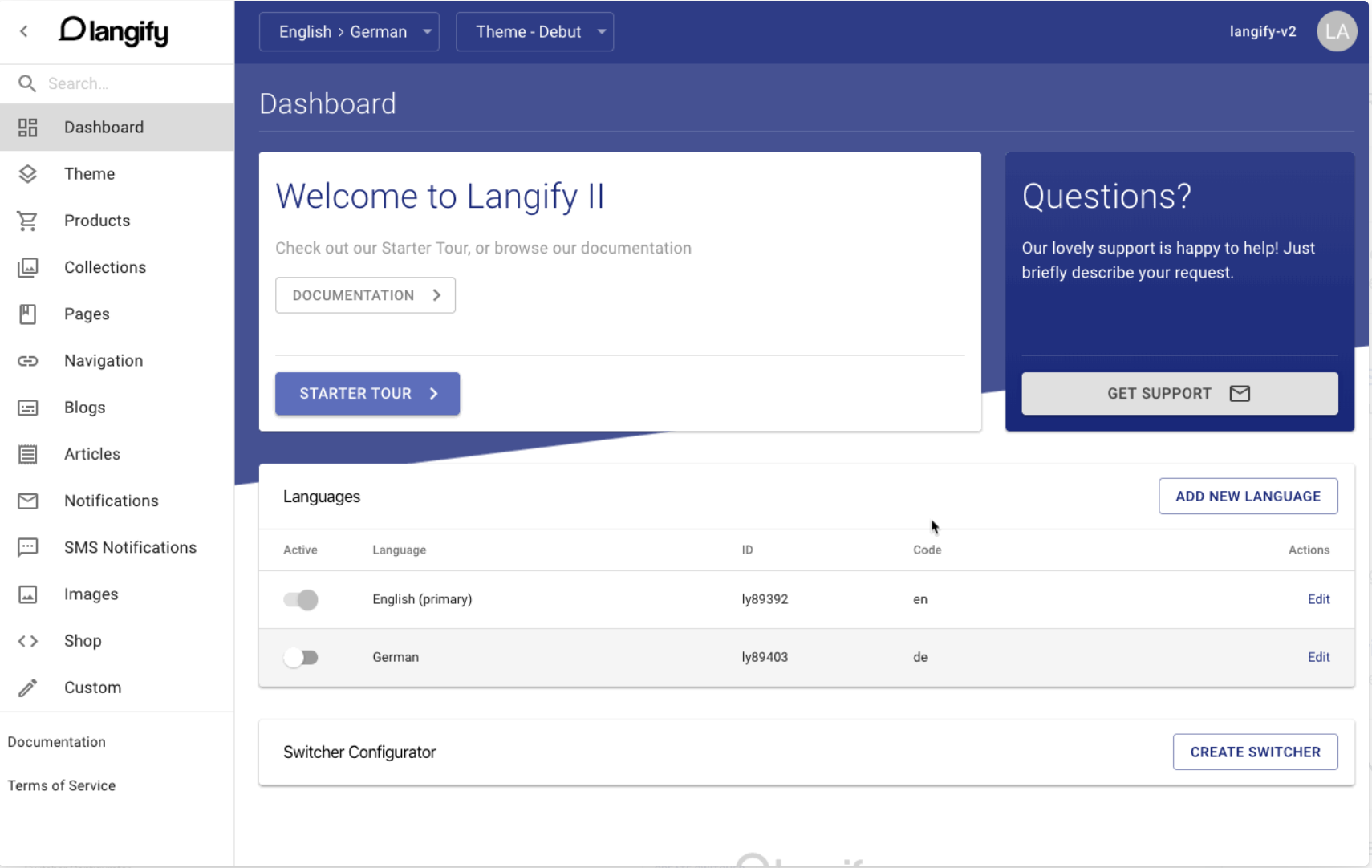Open Theme in the sidebar
1372x868 pixels.
pyautogui.click(x=117, y=174)
